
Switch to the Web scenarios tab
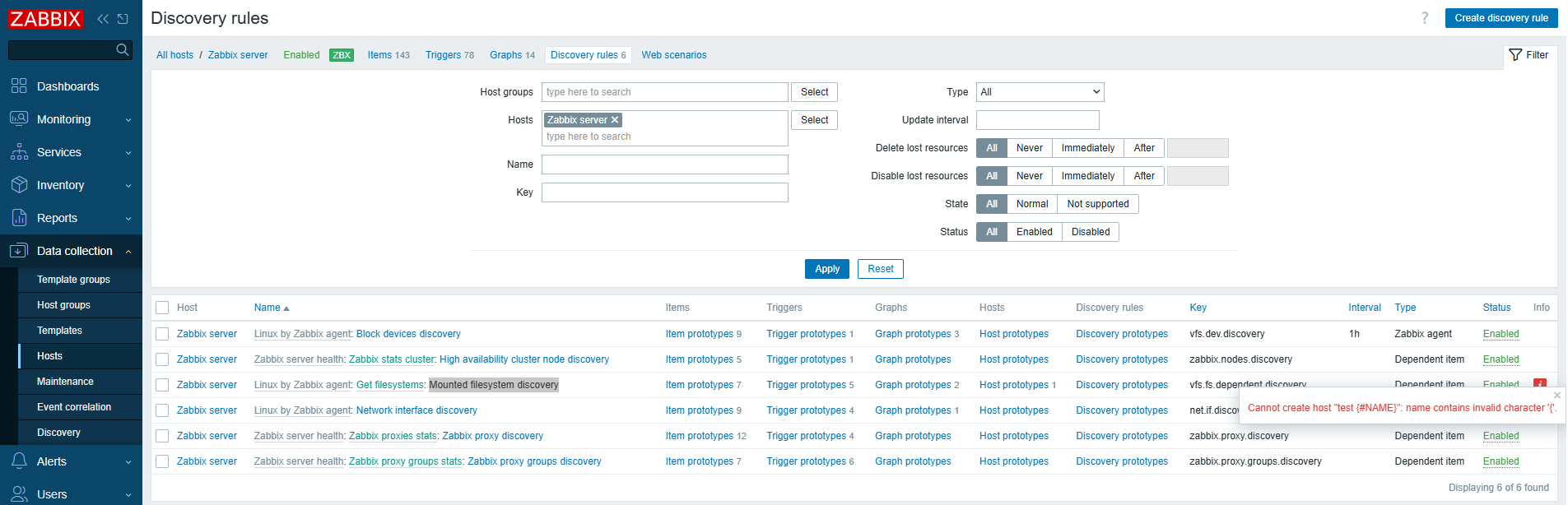[673, 55]
